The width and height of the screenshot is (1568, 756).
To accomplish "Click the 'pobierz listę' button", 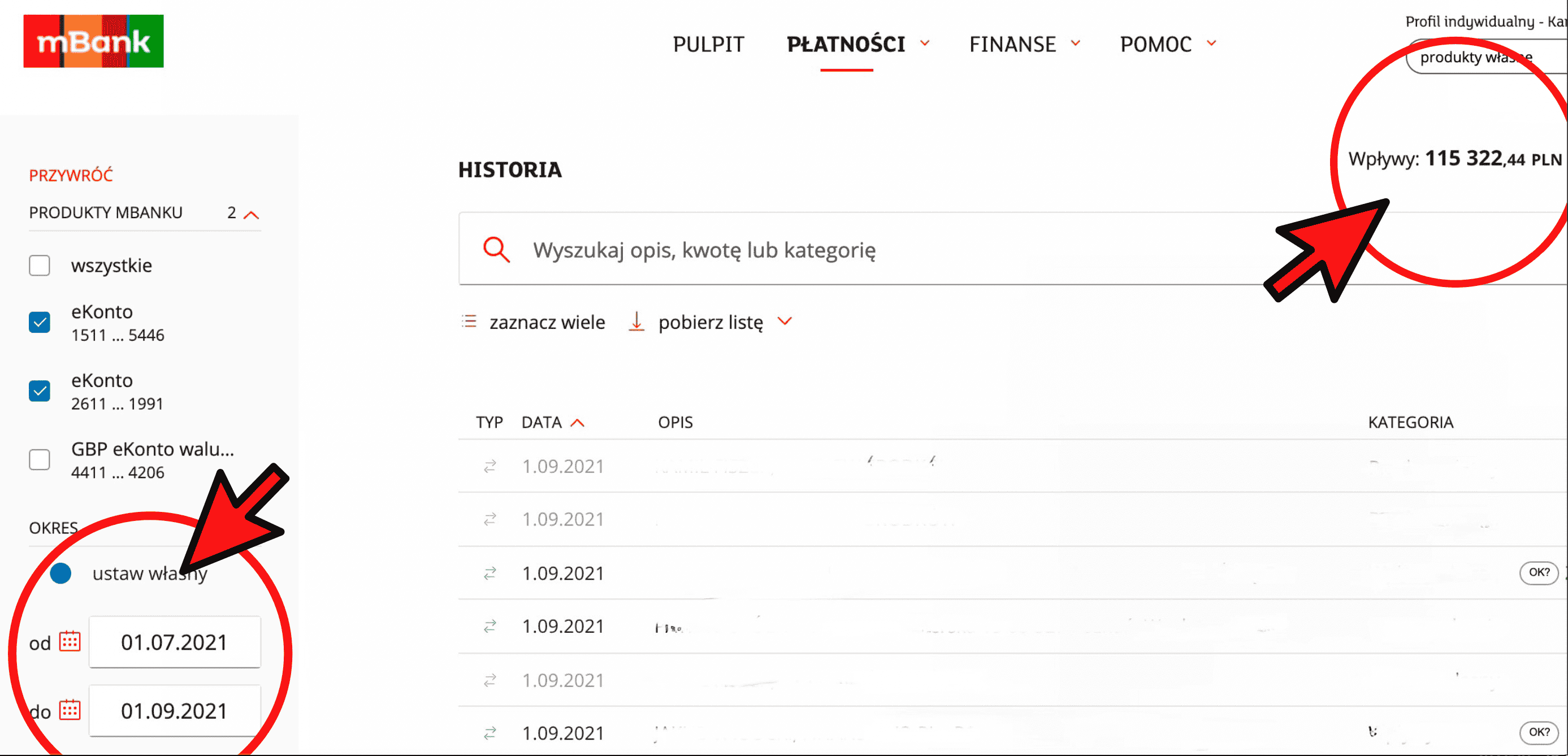I will point(710,321).
